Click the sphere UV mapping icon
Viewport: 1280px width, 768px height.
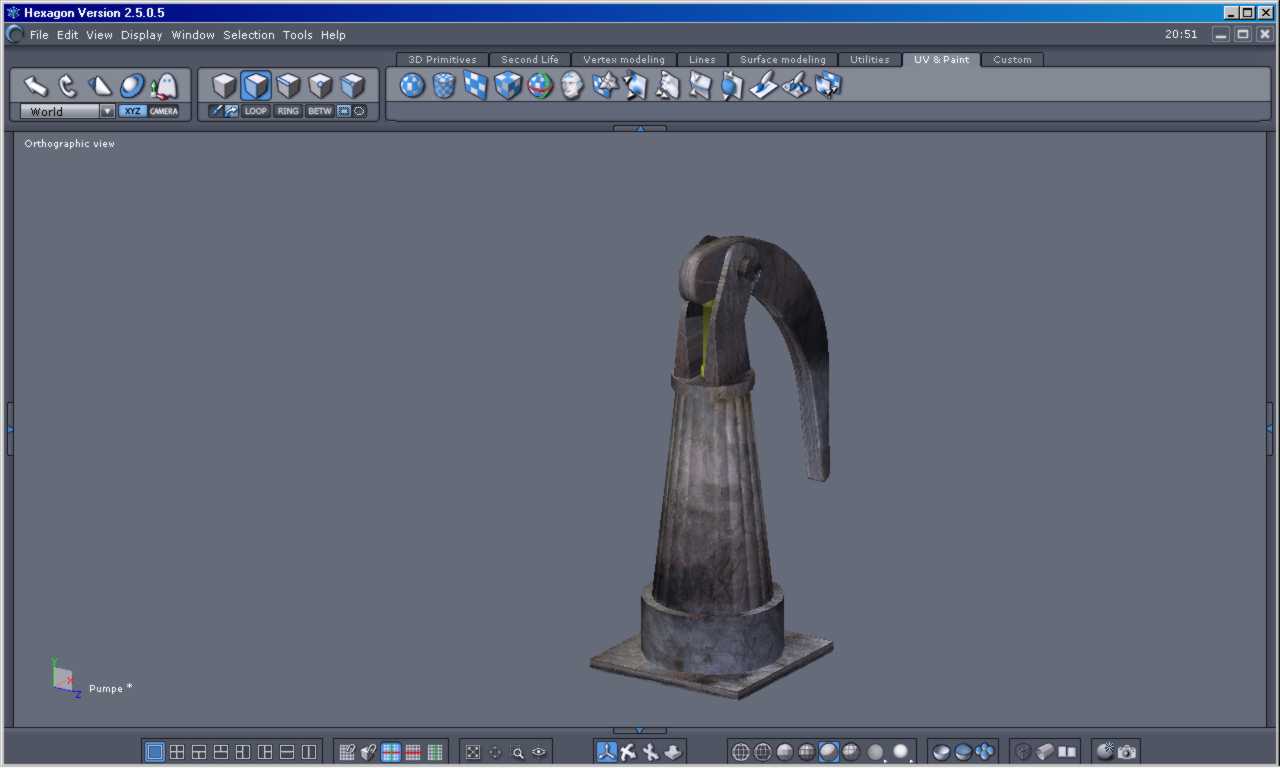pyautogui.click(x=412, y=86)
